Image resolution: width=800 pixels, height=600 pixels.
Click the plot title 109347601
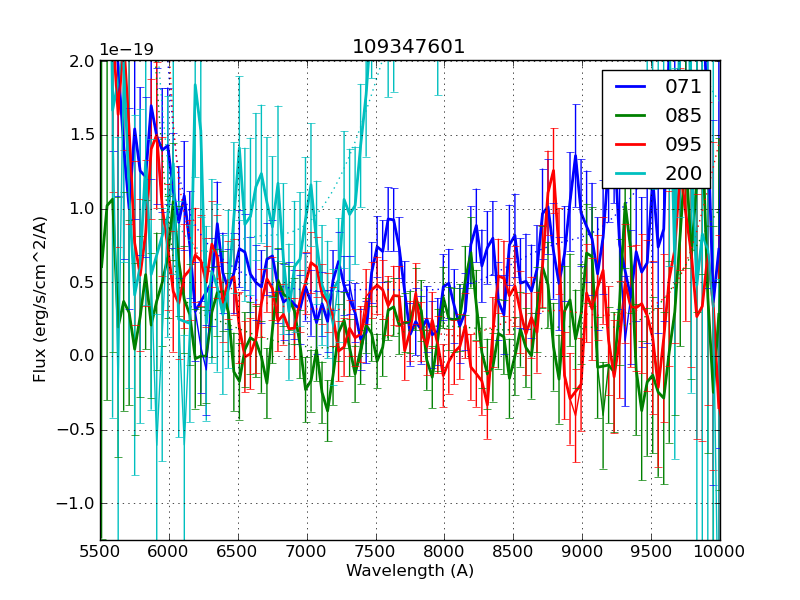[x=409, y=47]
